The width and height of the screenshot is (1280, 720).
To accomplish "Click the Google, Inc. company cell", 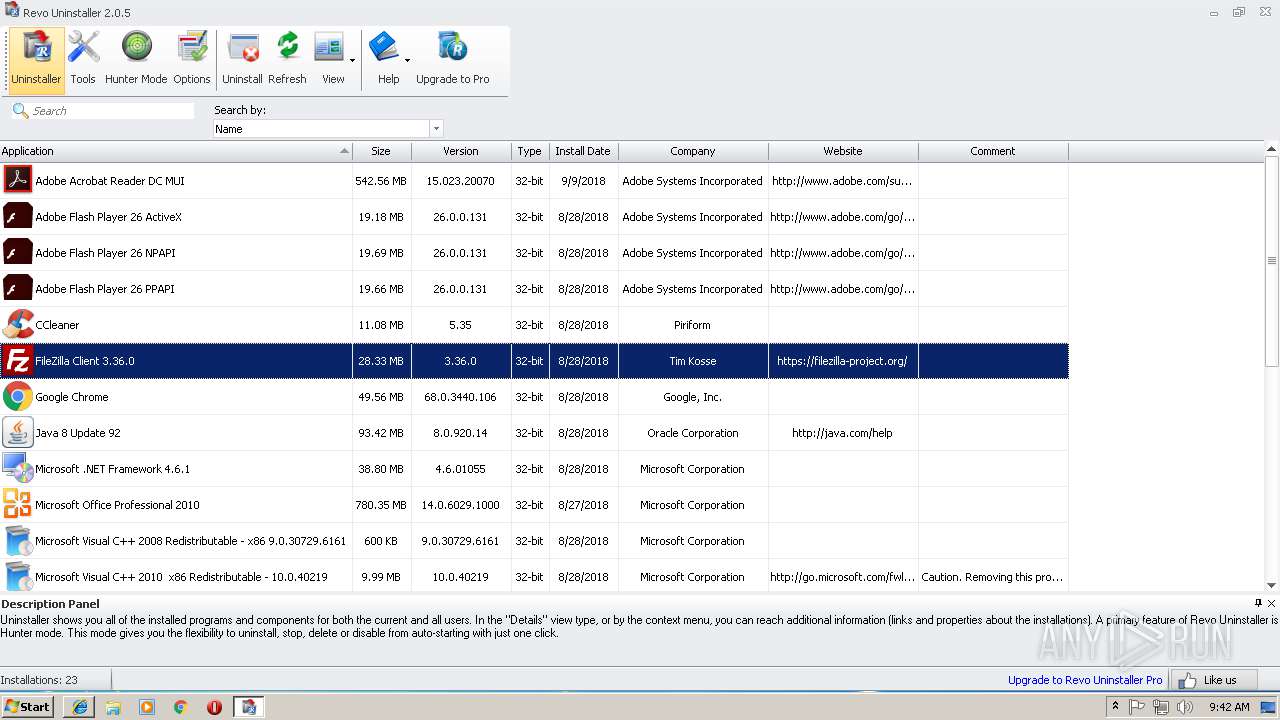I will point(693,397).
